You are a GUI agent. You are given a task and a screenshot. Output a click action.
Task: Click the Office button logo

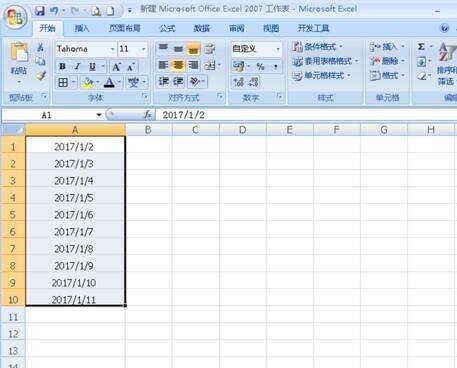tap(15, 18)
